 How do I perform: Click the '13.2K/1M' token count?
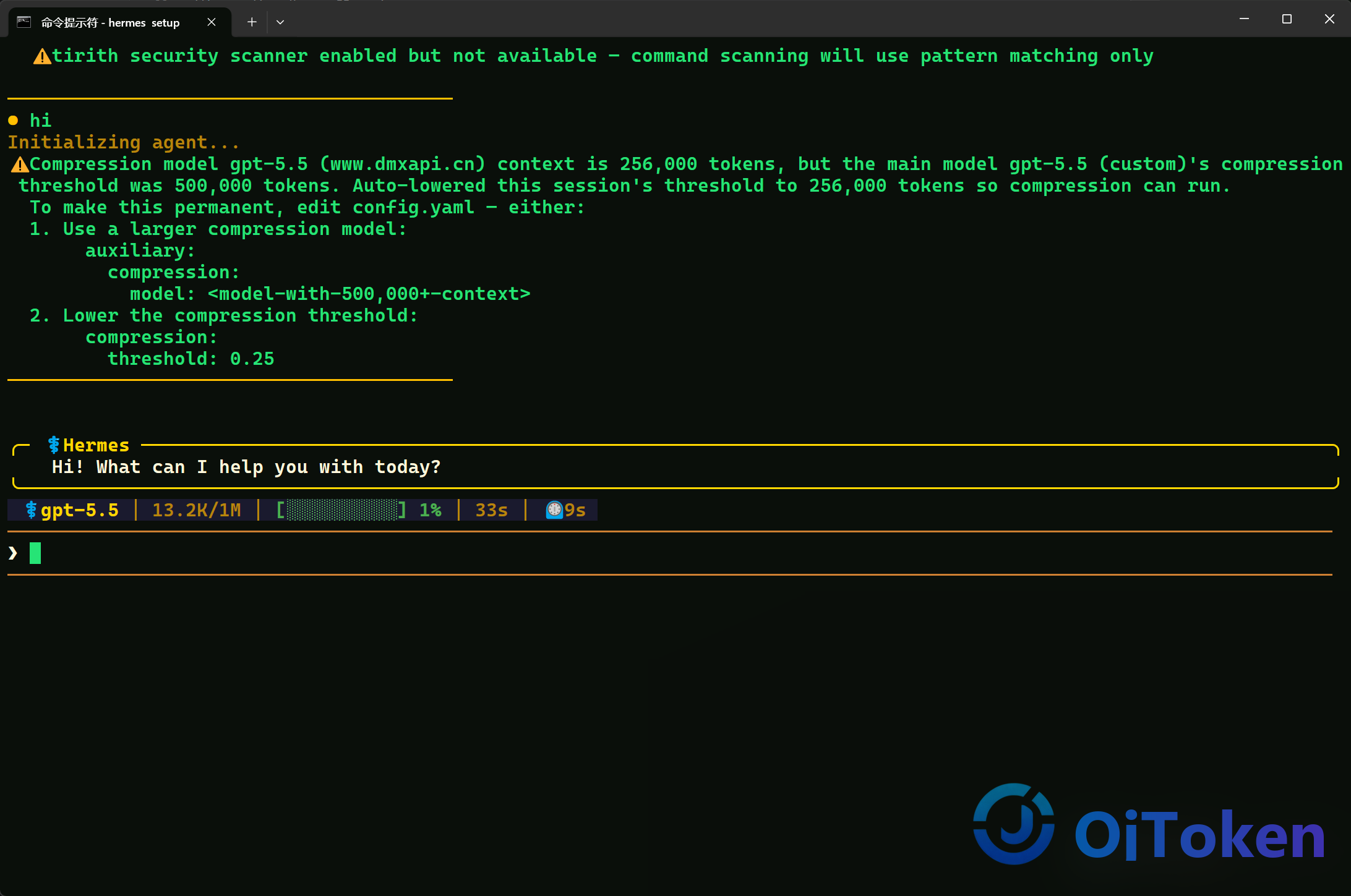point(197,510)
